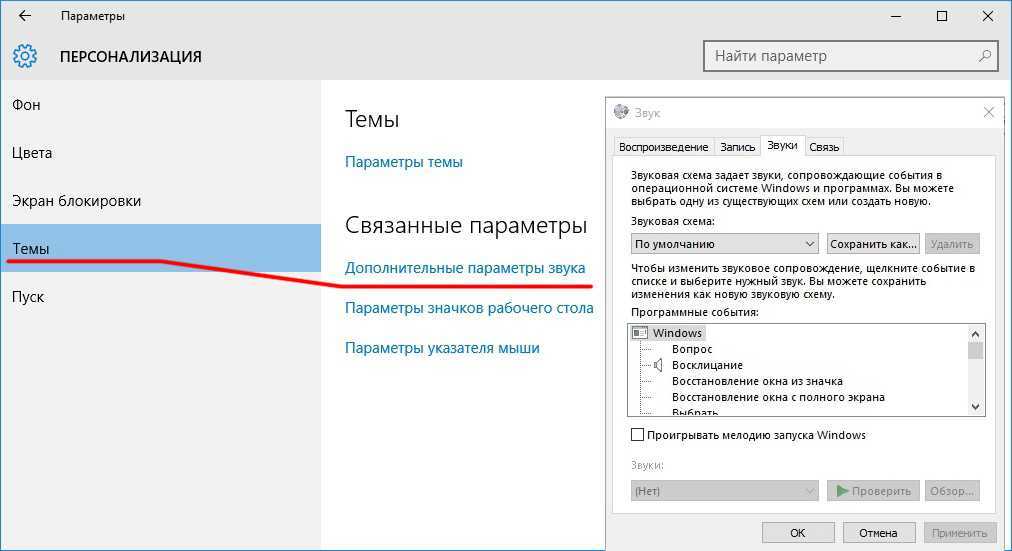Expand the Звуковая схема dropdown
Viewport: 1012px width, 551px height.
[x=725, y=244]
